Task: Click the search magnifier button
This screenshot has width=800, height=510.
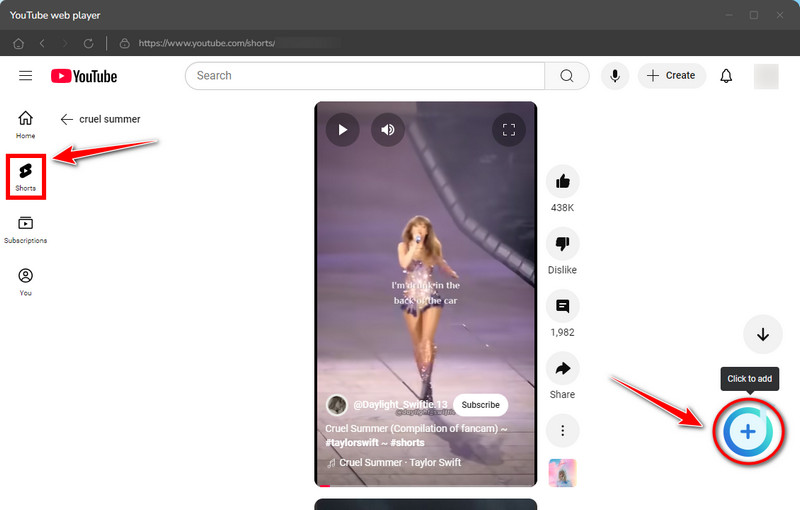Action: click(x=567, y=76)
